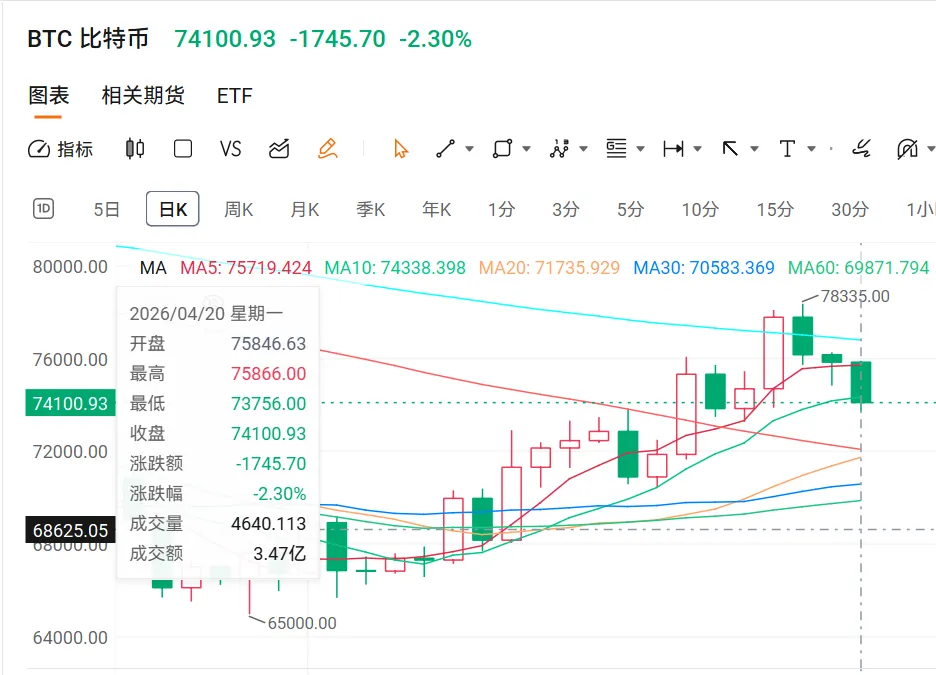Screen dimensions: 936x675
Task: Select the 10分 interval
Action: click(700, 209)
